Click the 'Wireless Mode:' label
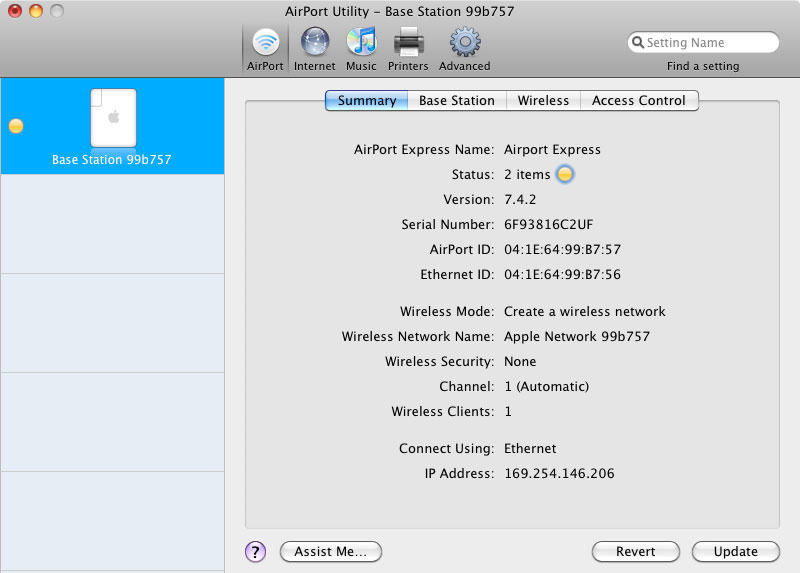The height and width of the screenshot is (573, 800). tap(447, 312)
